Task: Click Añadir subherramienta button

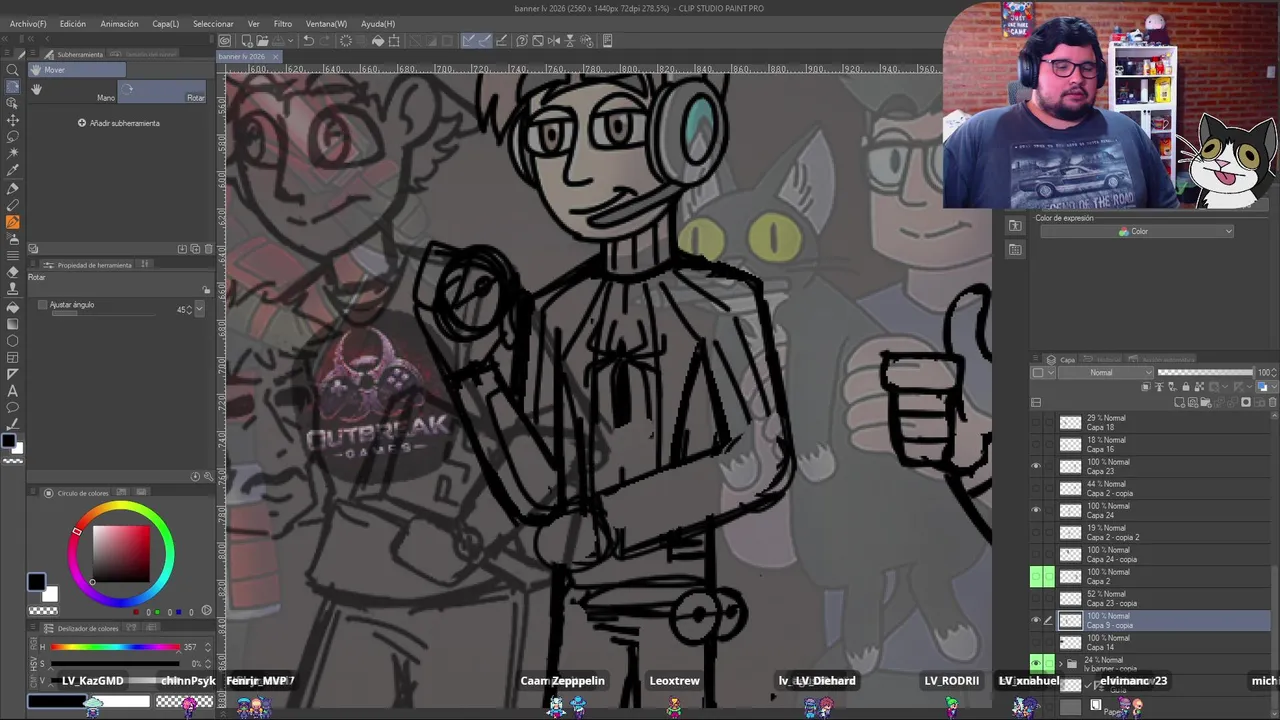Action: (119, 123)
